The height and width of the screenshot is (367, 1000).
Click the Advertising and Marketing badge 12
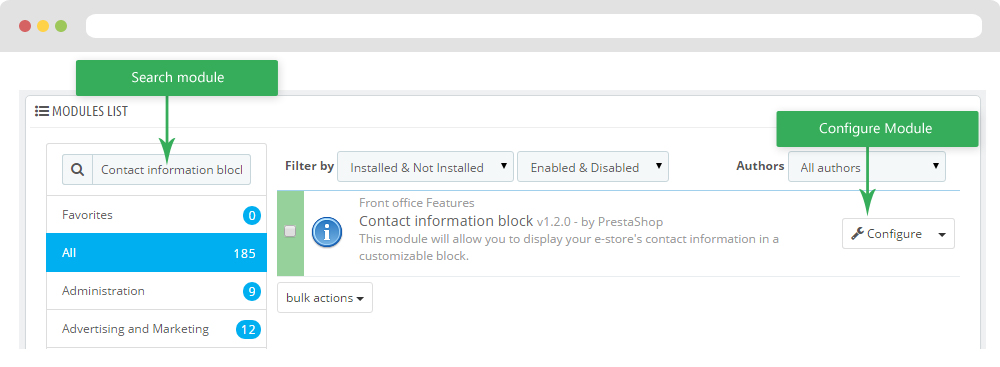pos(248,330)
